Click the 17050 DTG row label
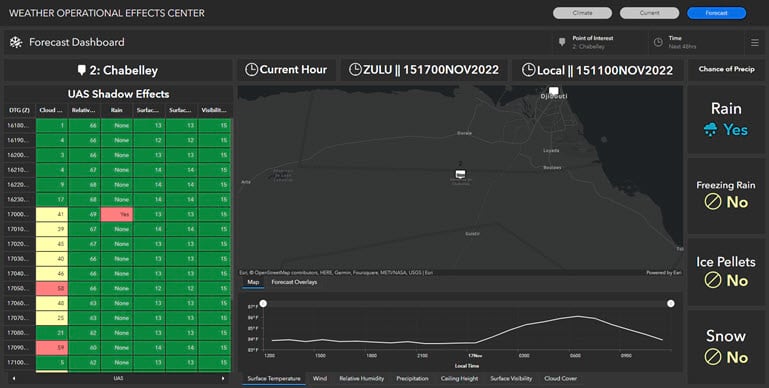The height and width of the screenshot is (388, 769). click(x=20, y=288)
